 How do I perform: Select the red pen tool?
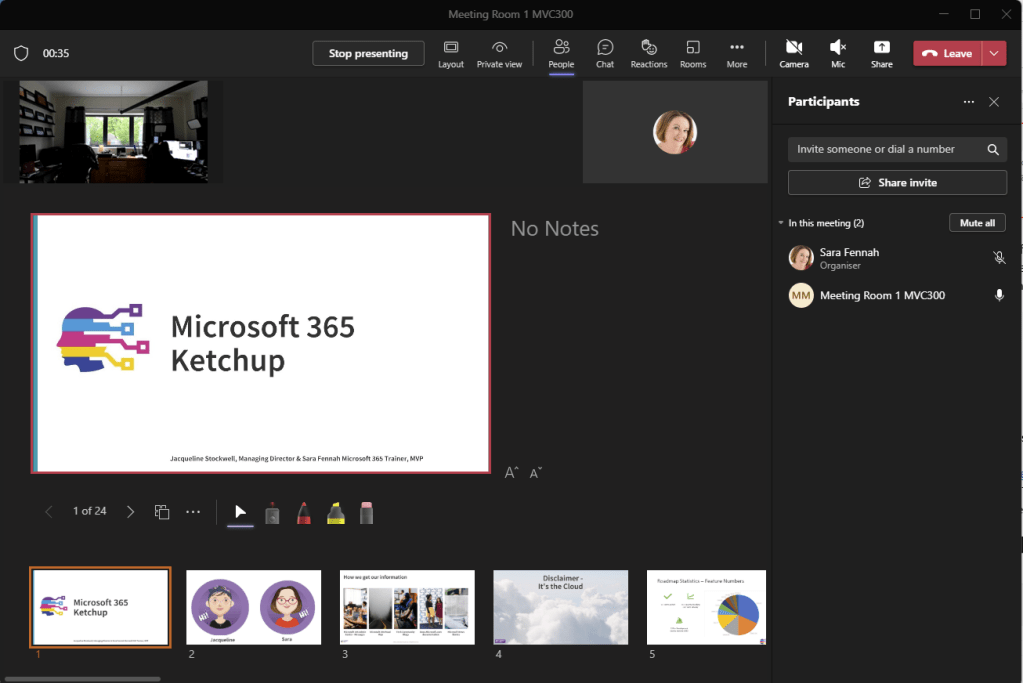303,513
